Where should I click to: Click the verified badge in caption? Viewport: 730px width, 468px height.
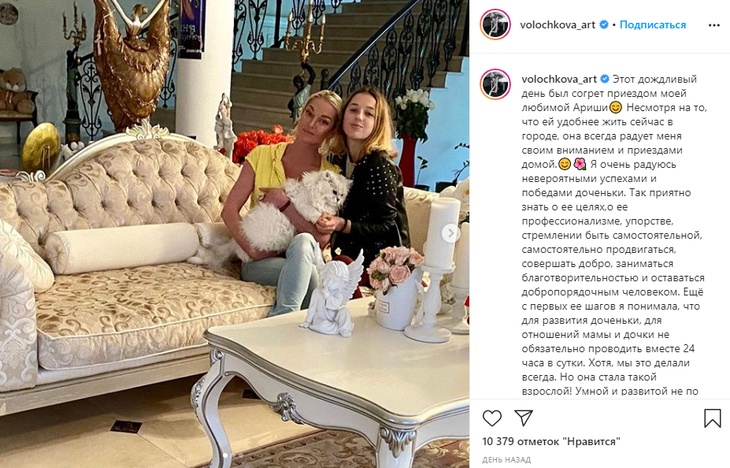605,79
